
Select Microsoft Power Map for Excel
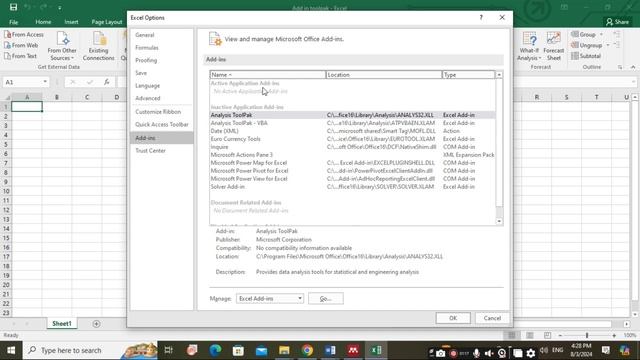[x=352, y=163]
